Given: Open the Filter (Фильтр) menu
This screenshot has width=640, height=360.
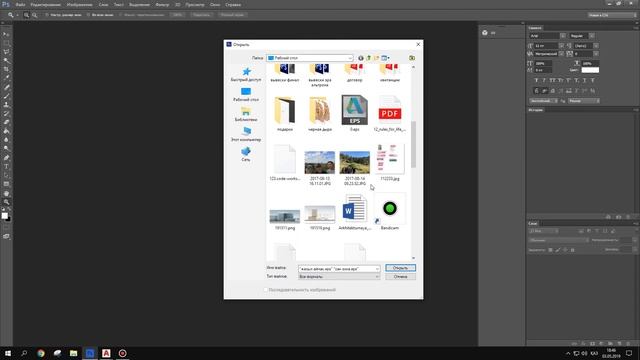Looking at the screenshot, I should point(162,5).
